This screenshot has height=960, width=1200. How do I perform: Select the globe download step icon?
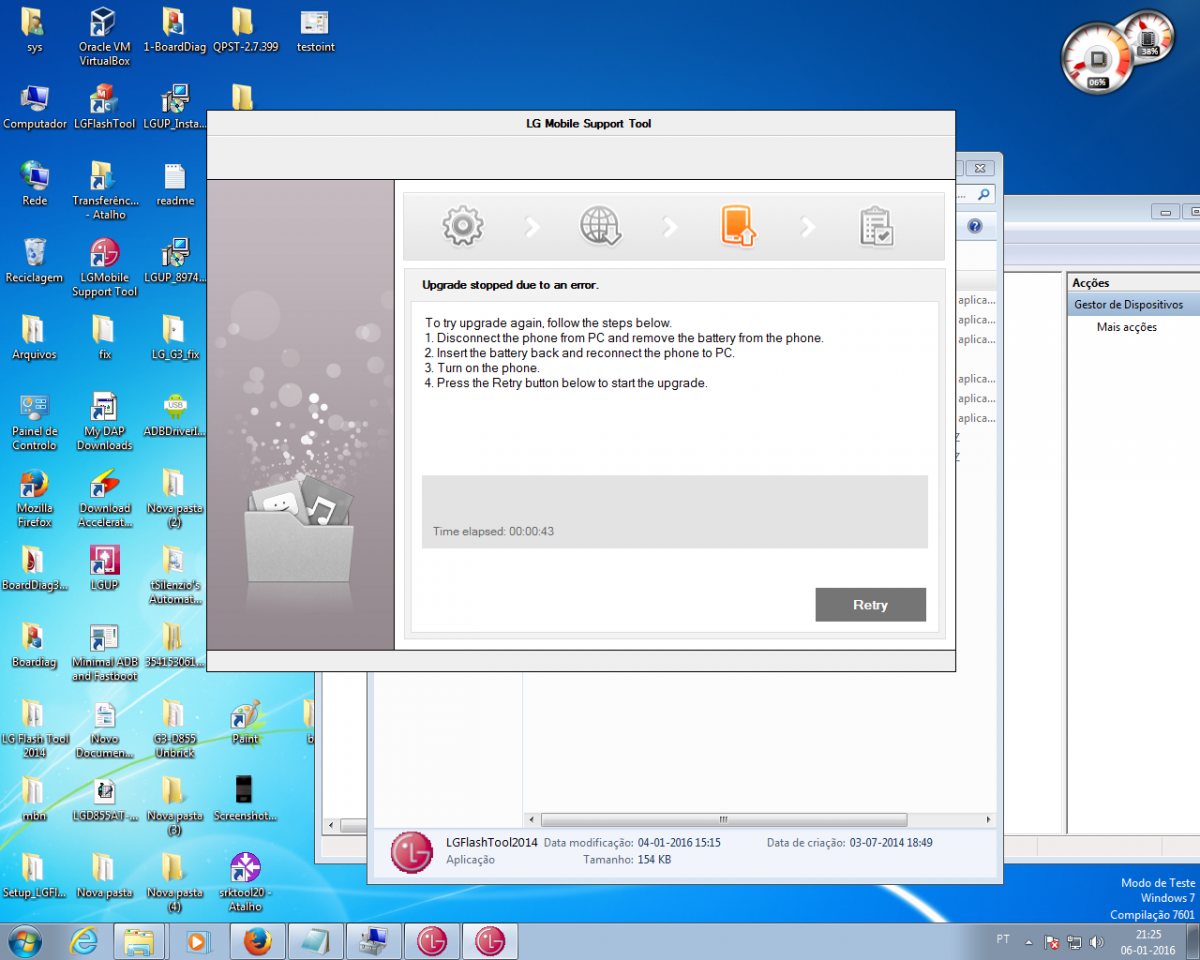(601, 226)
